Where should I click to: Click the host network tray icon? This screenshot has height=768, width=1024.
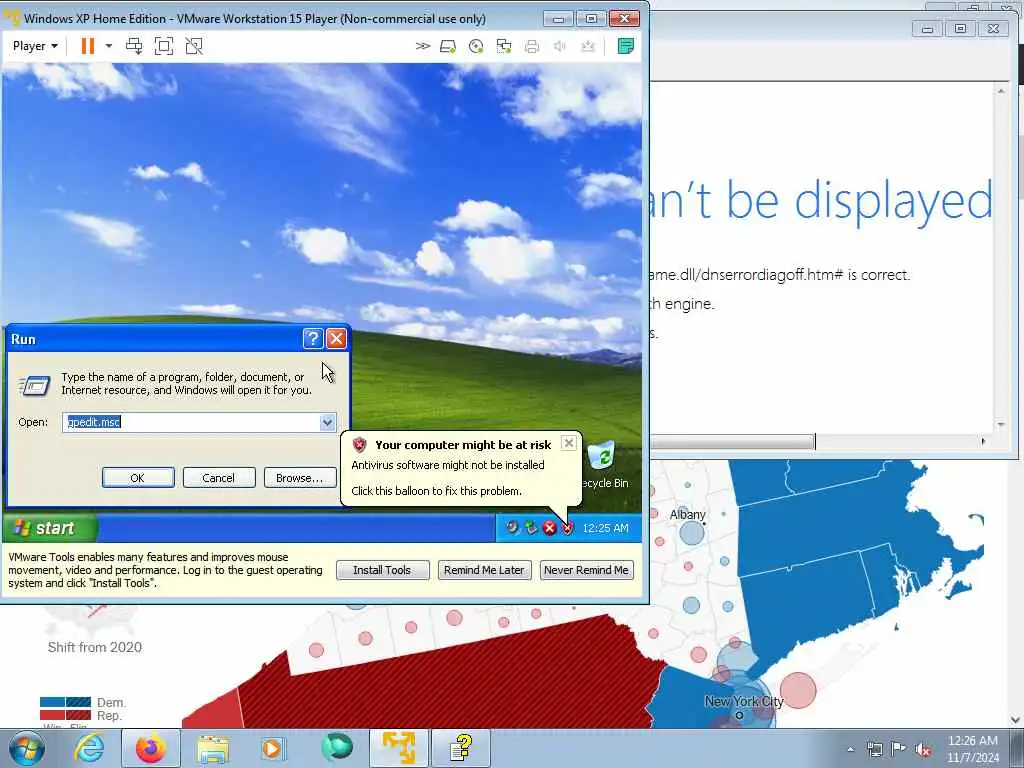coord(874,749)
